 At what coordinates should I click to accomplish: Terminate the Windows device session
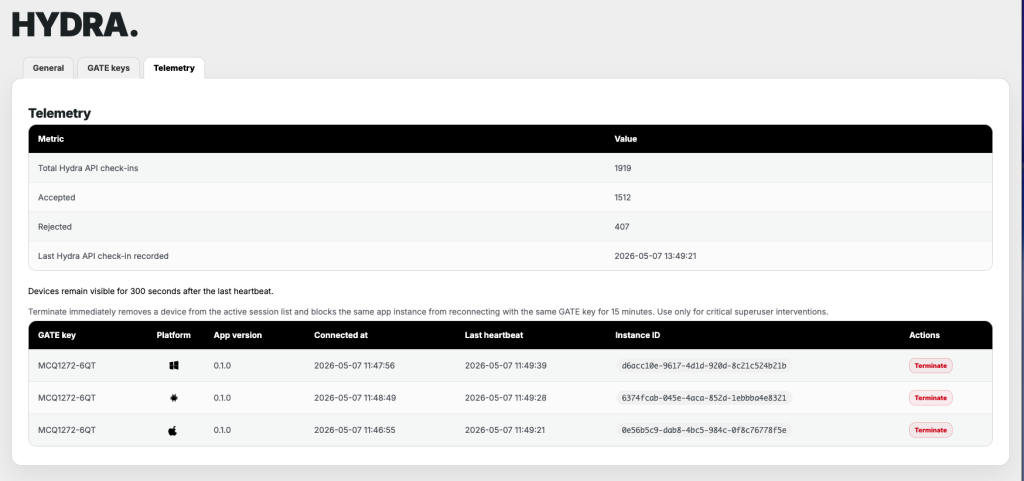click(931, 365)
